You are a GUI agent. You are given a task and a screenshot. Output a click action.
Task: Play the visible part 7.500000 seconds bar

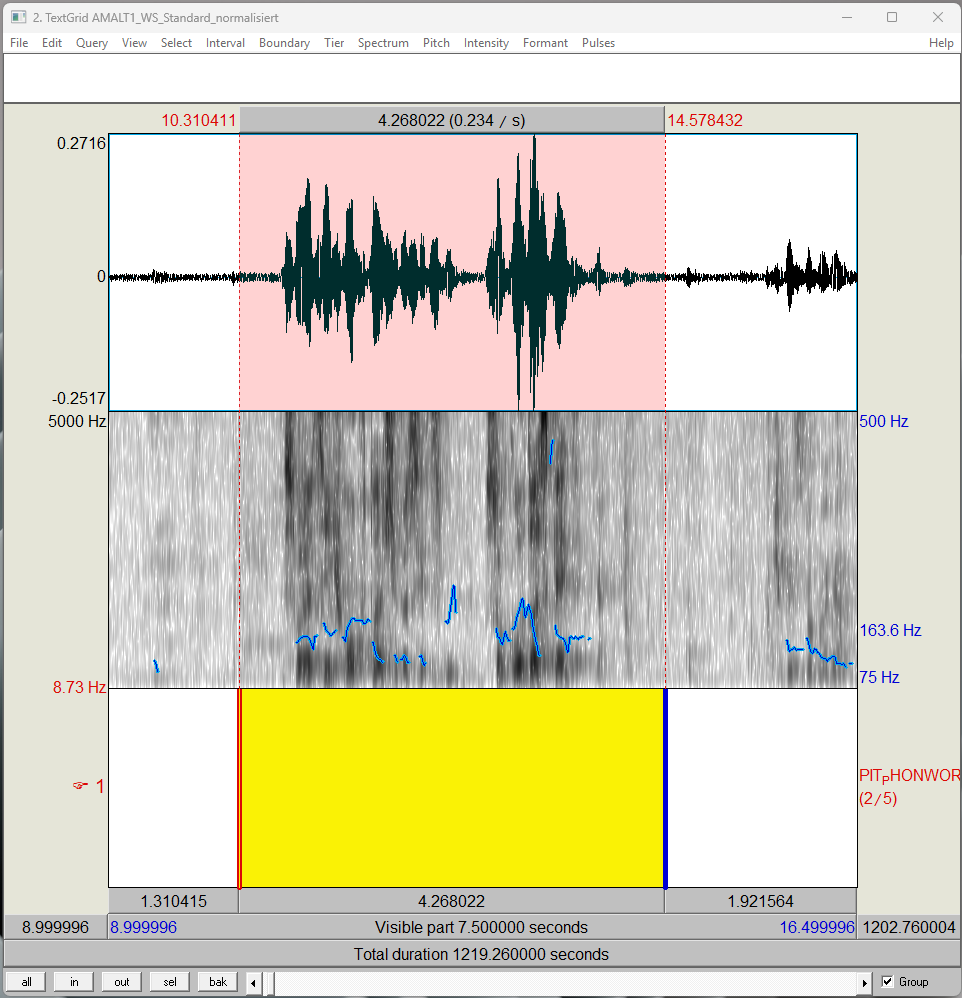click(x=482, y=927)
